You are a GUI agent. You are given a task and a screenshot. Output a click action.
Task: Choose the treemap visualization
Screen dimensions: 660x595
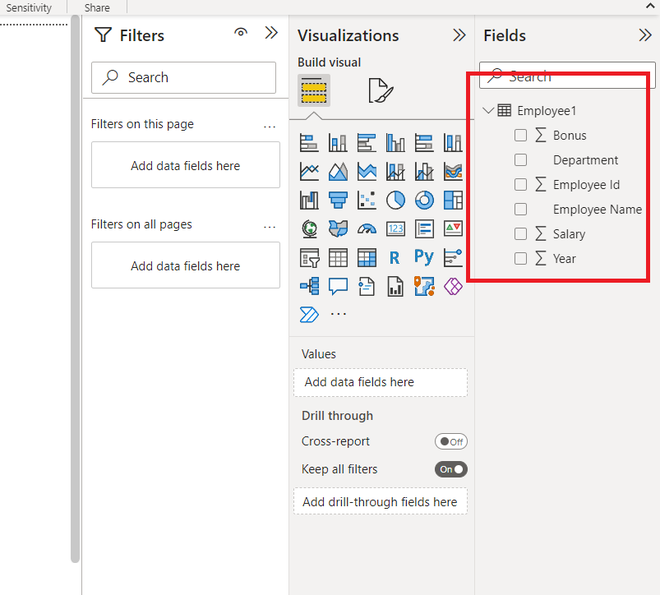pos(453,200)
